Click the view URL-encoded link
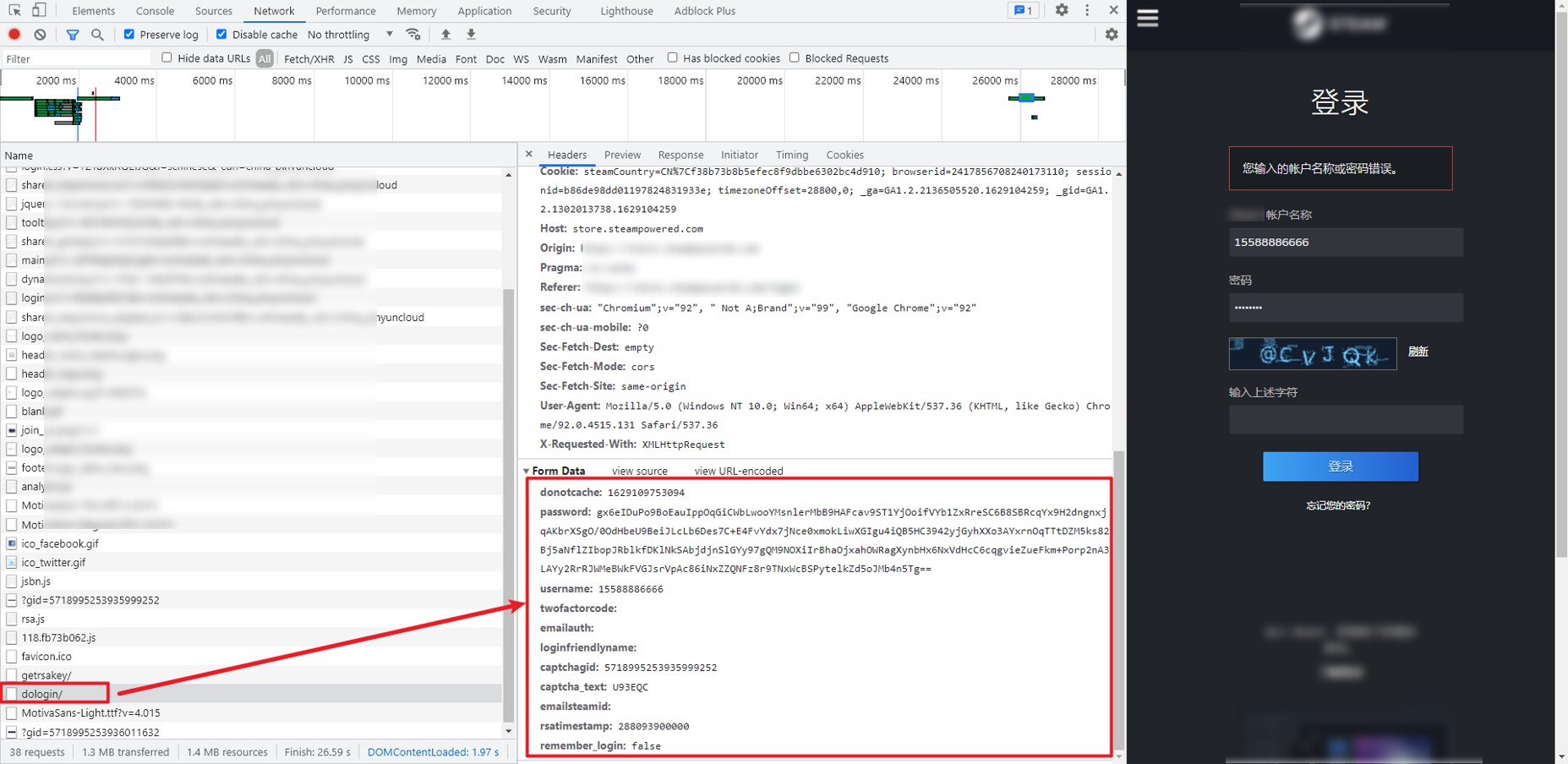Image resolution: width=1568 pixels, height=764 pixels. tap(738, 472)
